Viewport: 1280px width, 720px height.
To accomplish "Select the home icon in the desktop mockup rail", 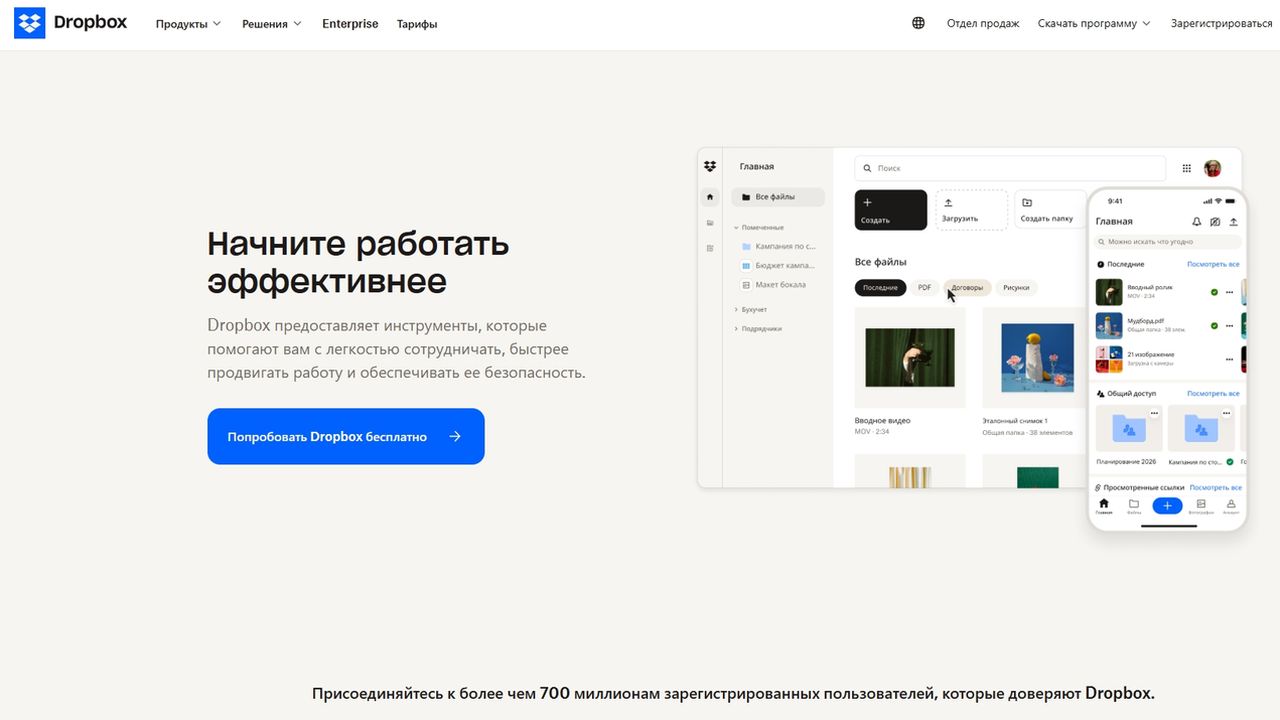I will (x=710, y=197).
